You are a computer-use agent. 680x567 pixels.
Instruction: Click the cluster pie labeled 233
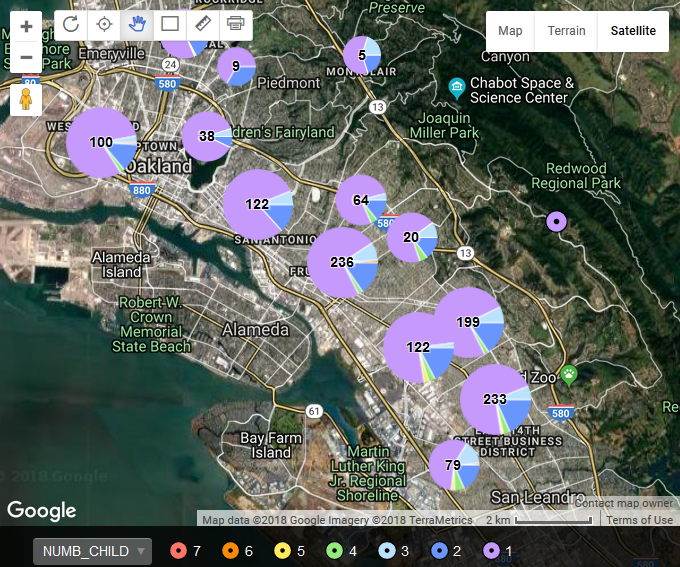[x=495, y=399]
